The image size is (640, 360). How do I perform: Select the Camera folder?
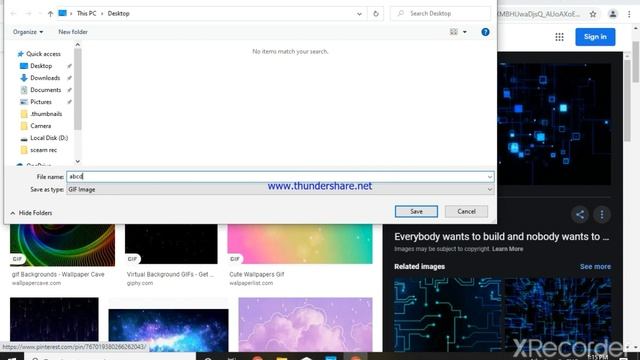40,126
